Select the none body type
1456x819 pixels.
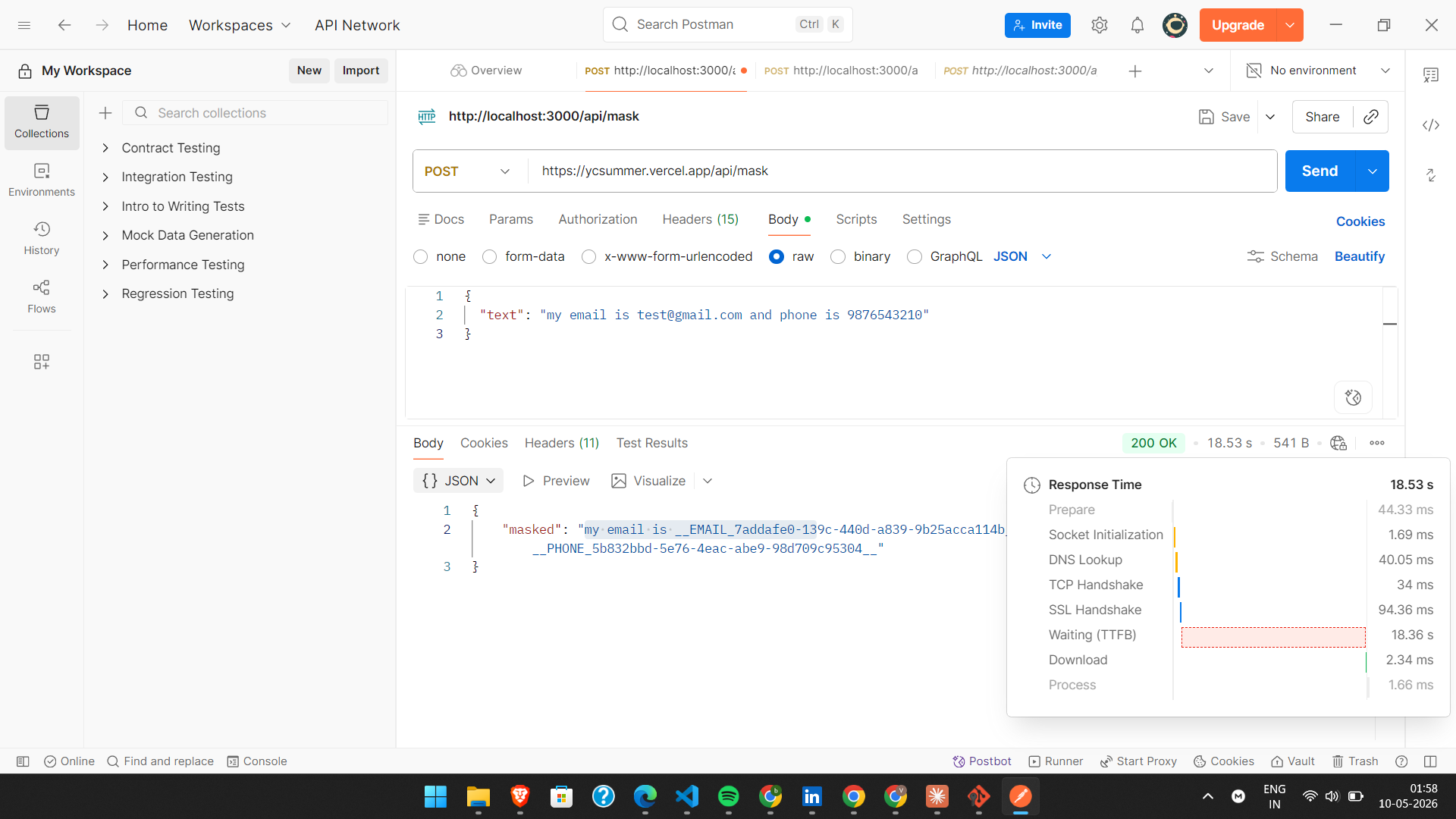[x=421, y=257]
